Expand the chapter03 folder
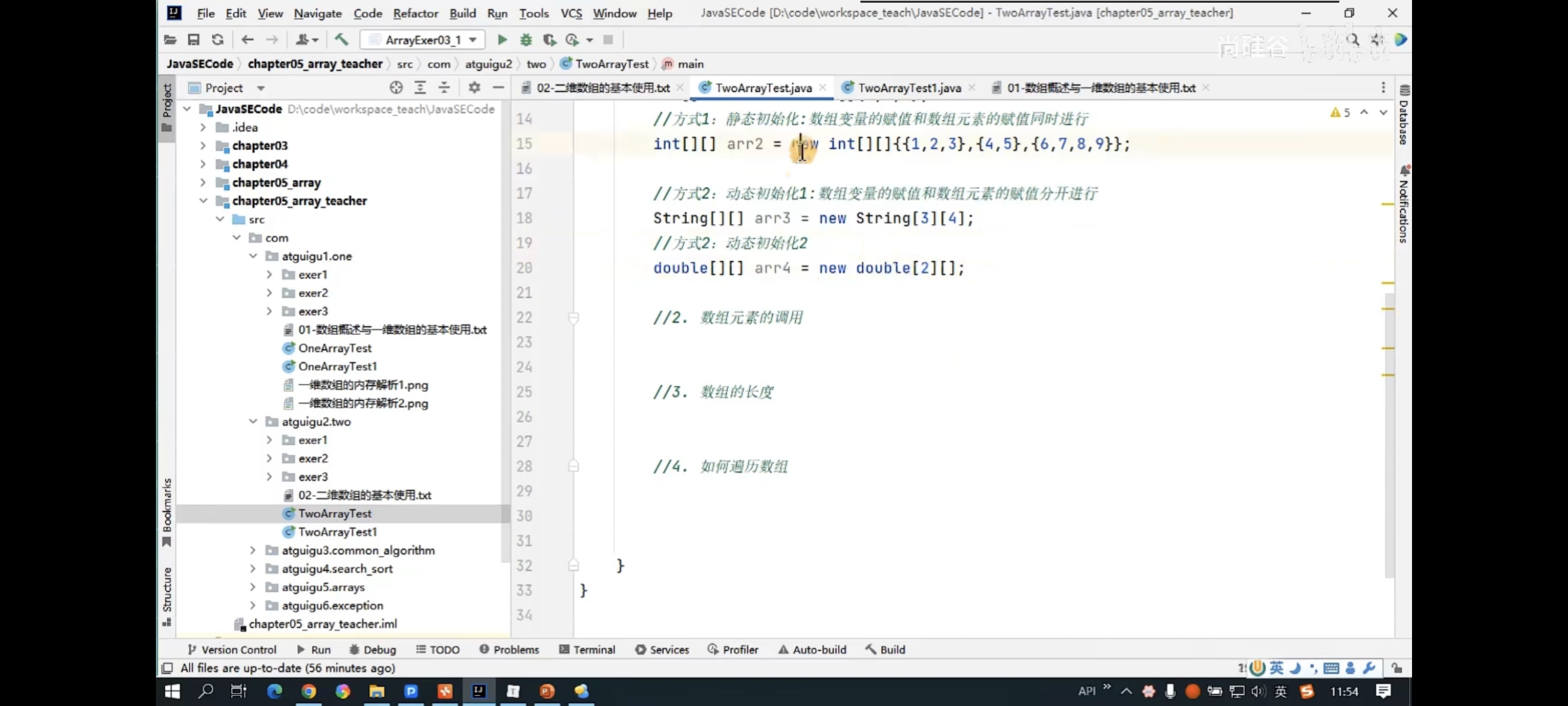Viewport: 1568px width, 706px height. (x=203, y=145)
